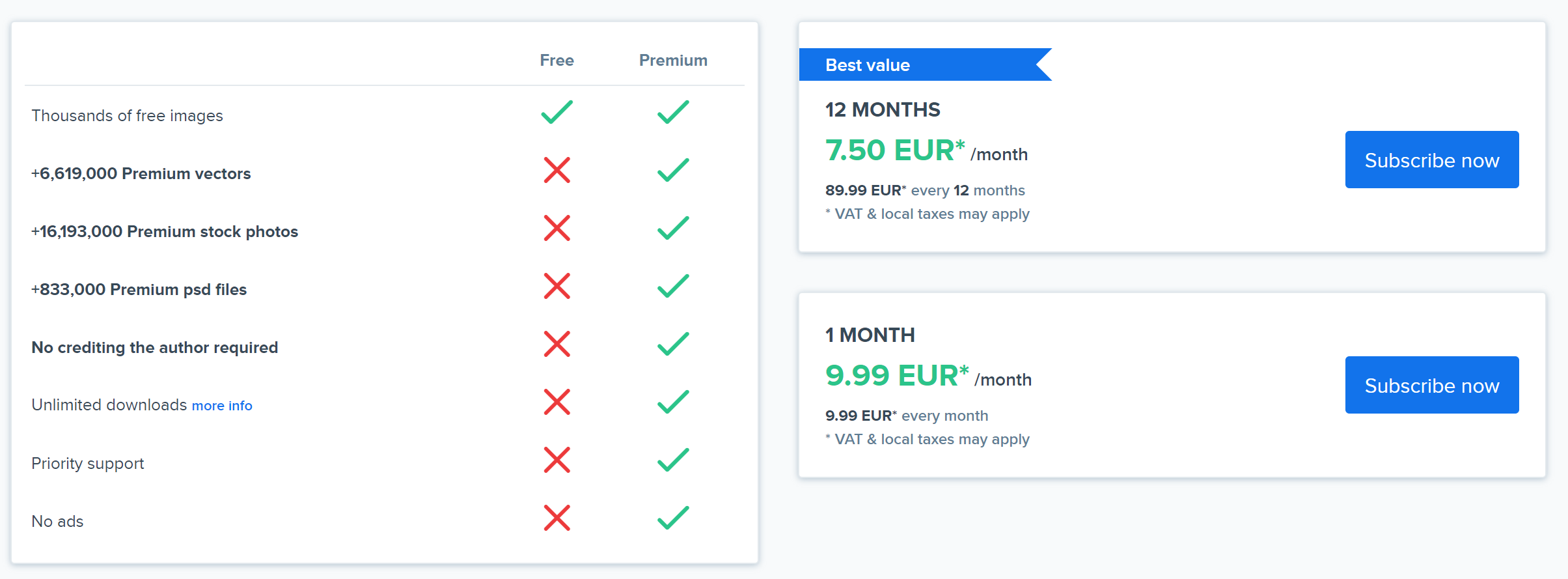Click the red X for Free No ads
The image size is (1568, 579).
click(557, 518)
